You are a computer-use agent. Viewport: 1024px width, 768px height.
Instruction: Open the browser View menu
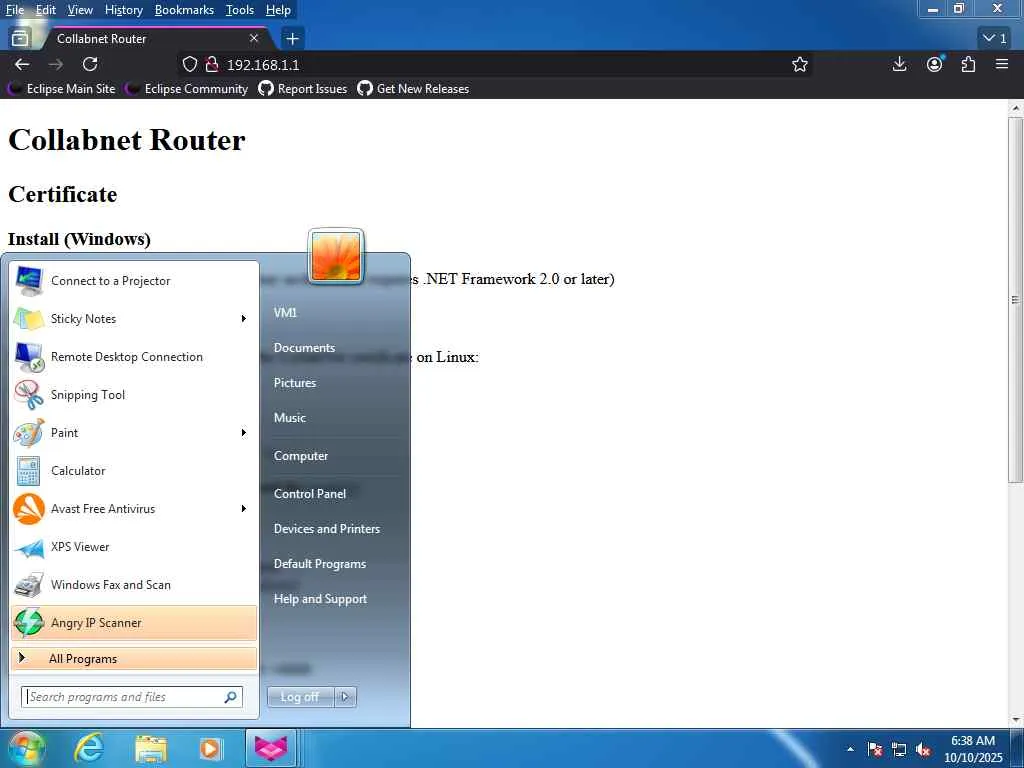[80, 10]
